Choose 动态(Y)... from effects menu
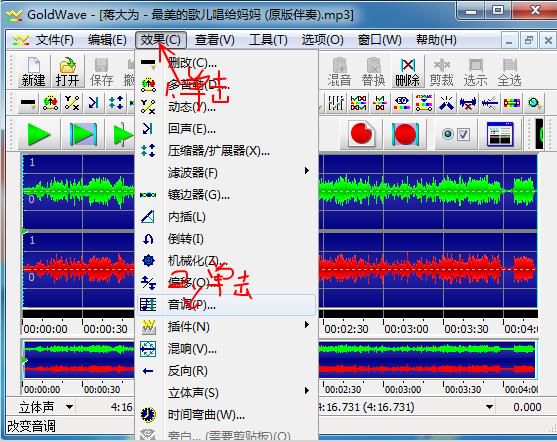 (226, 107)
